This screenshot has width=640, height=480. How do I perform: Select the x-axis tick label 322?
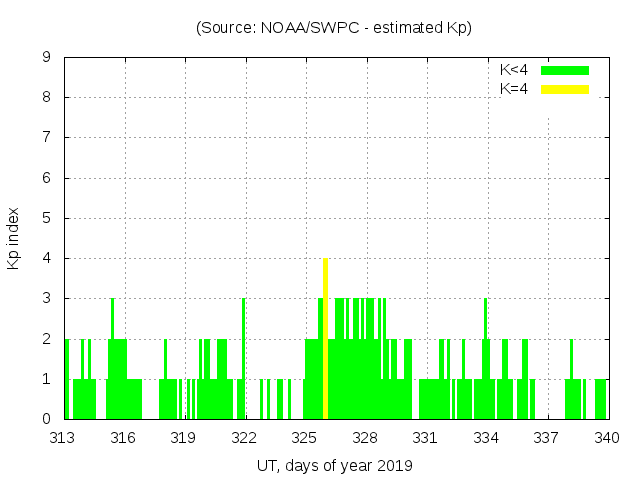click(x=245, y=437)
